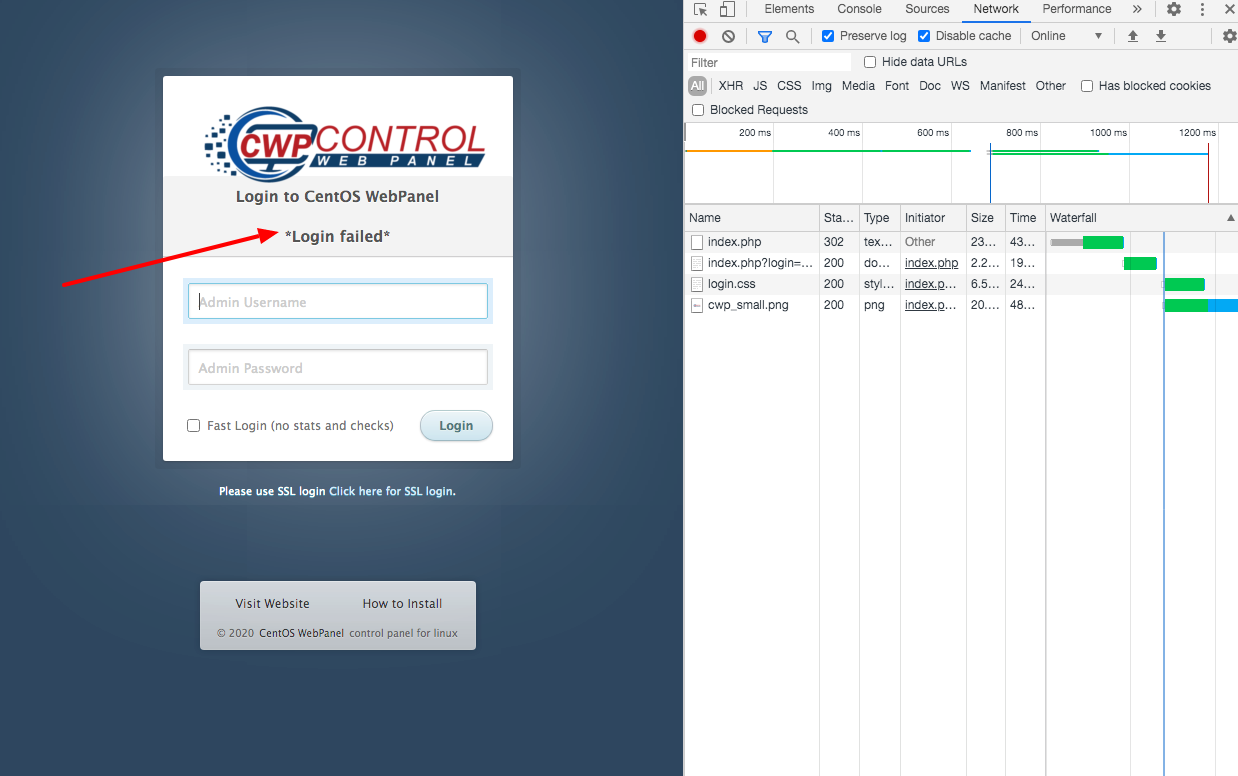Toggle Waterfall column sort arrow
The height and width of the screenshot is (776, 1238).
click(1230, 218)
